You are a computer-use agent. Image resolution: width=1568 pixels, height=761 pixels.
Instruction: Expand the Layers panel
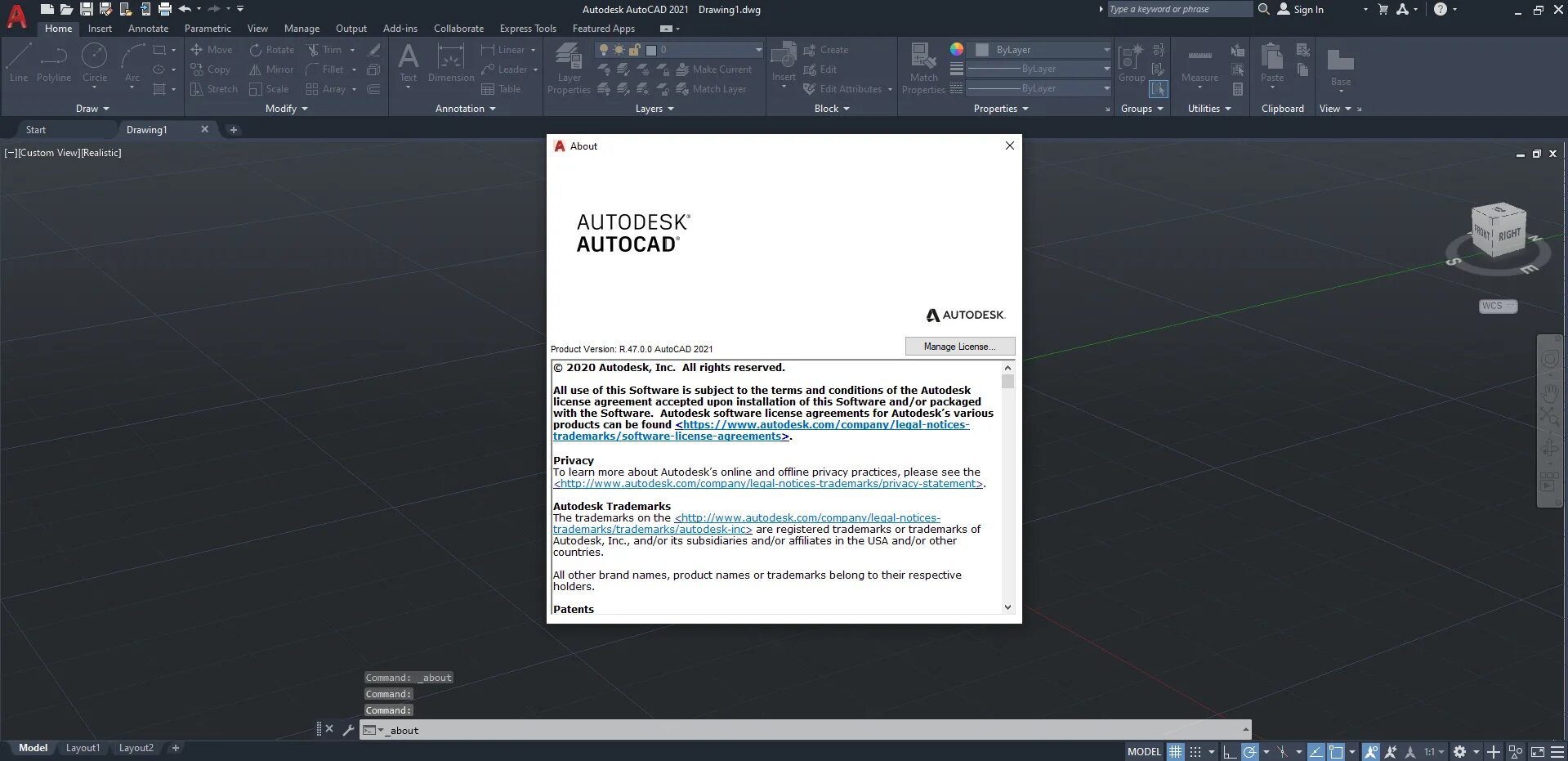point(654,109)
